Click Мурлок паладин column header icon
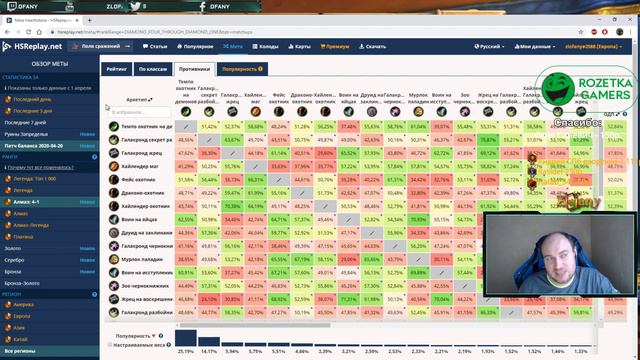The width and height of the screenshot is (640, 360). click(x=418, y=111)
